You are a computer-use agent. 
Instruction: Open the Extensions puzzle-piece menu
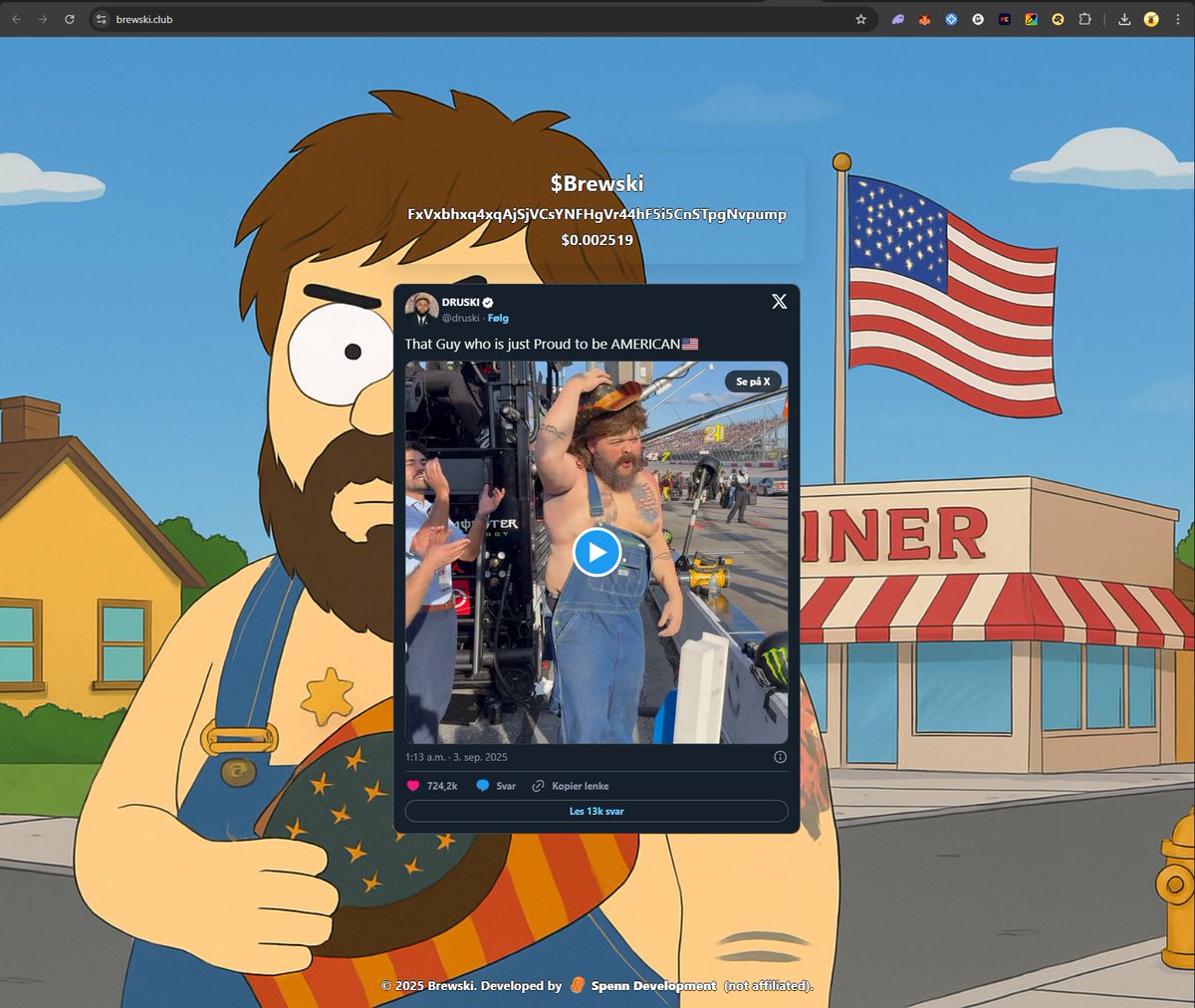(1084, 19)
